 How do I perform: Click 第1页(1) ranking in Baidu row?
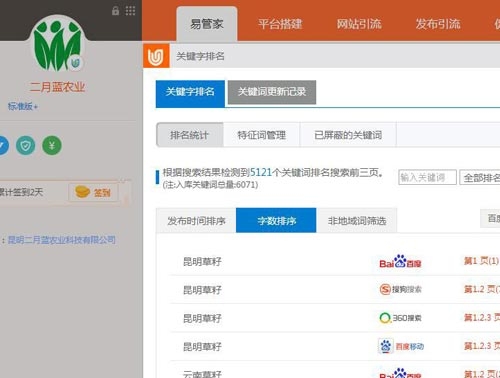481,261
